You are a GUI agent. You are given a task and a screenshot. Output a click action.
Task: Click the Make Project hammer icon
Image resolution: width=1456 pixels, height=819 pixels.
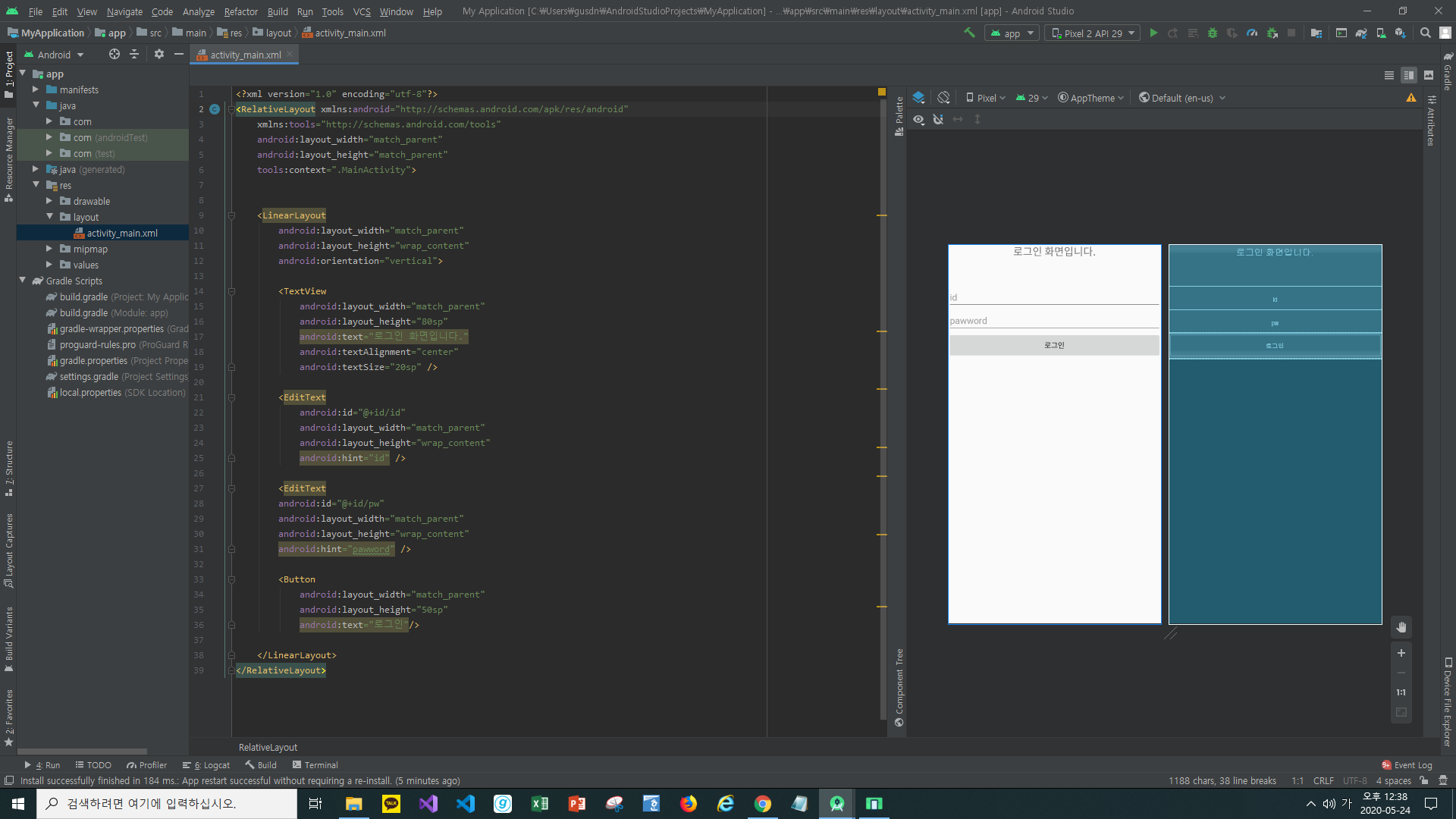(x=969, y=33)
